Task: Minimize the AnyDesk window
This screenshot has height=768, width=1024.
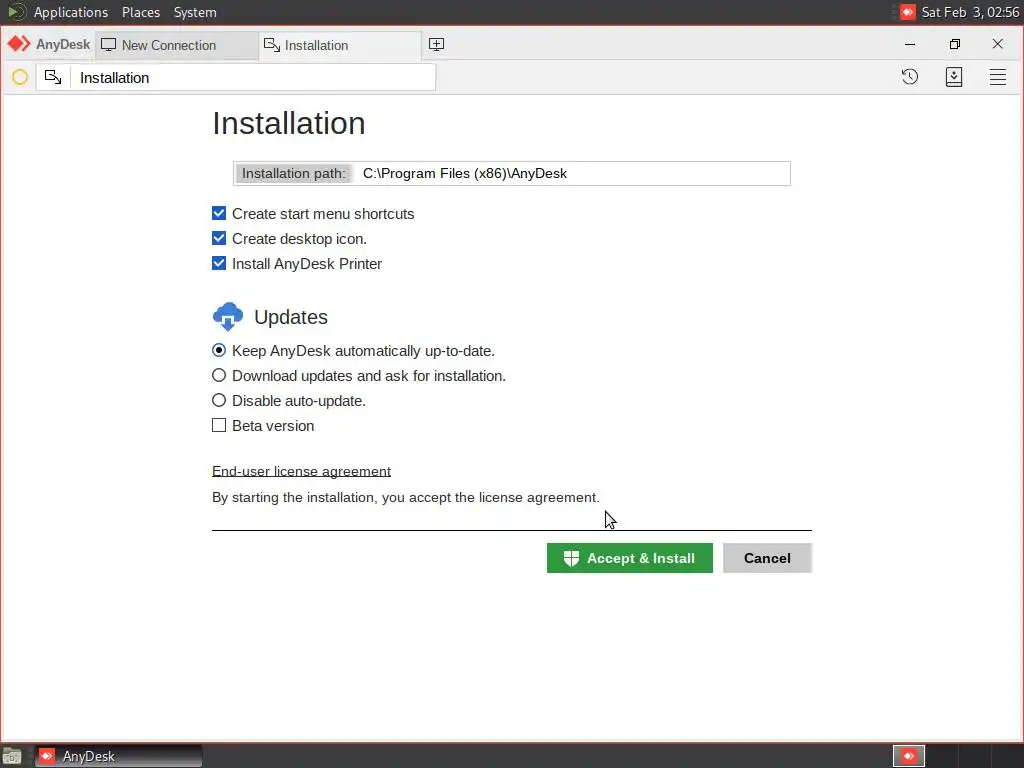Action: (910, 44)
